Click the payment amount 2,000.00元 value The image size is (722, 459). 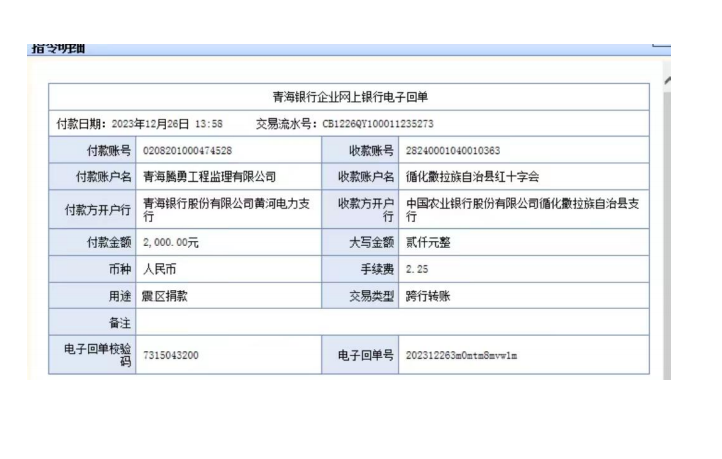172,243
